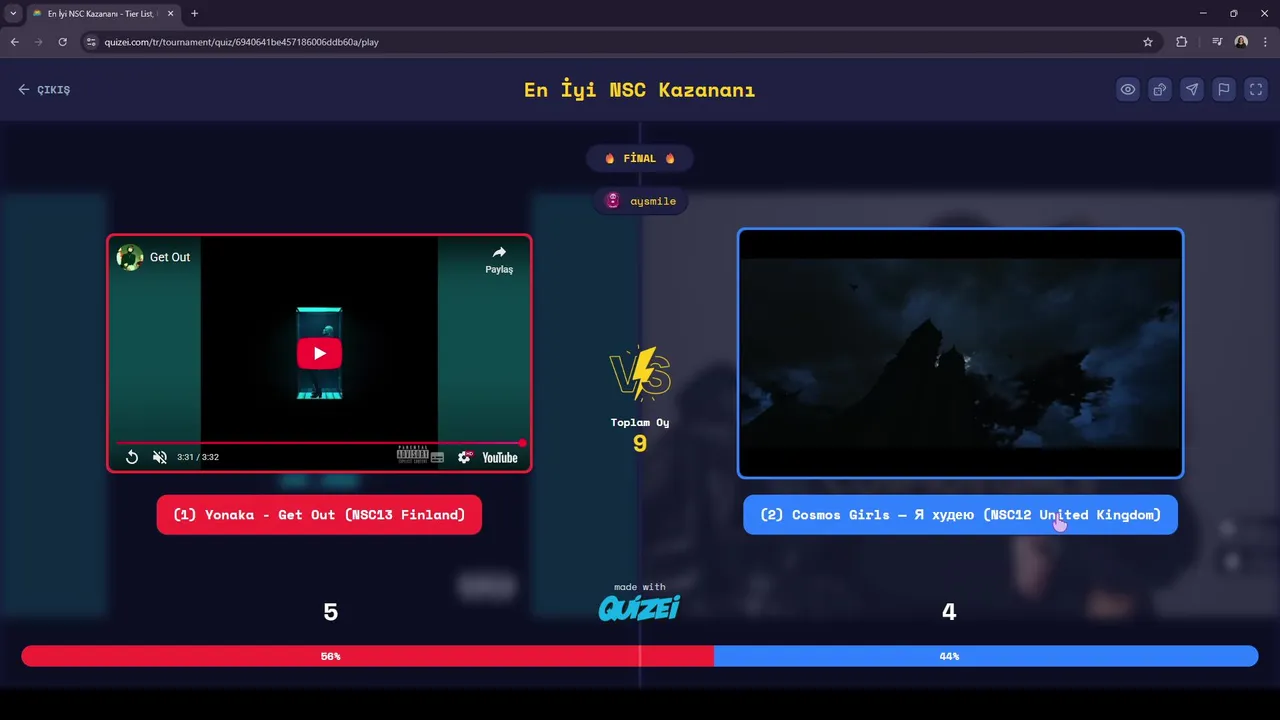The image size is (1280, 720).
Task: Click the YouTube play button on Get Out video
Action: [319, 353]
